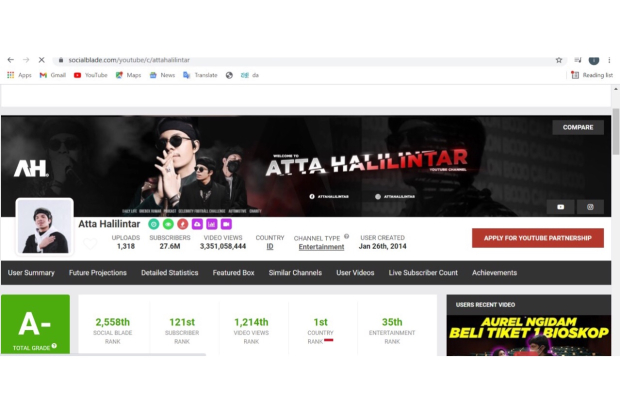Screen dimensions: 620x413
Task: Open the Gmail bookmark
Action: [x=52, y=75]
